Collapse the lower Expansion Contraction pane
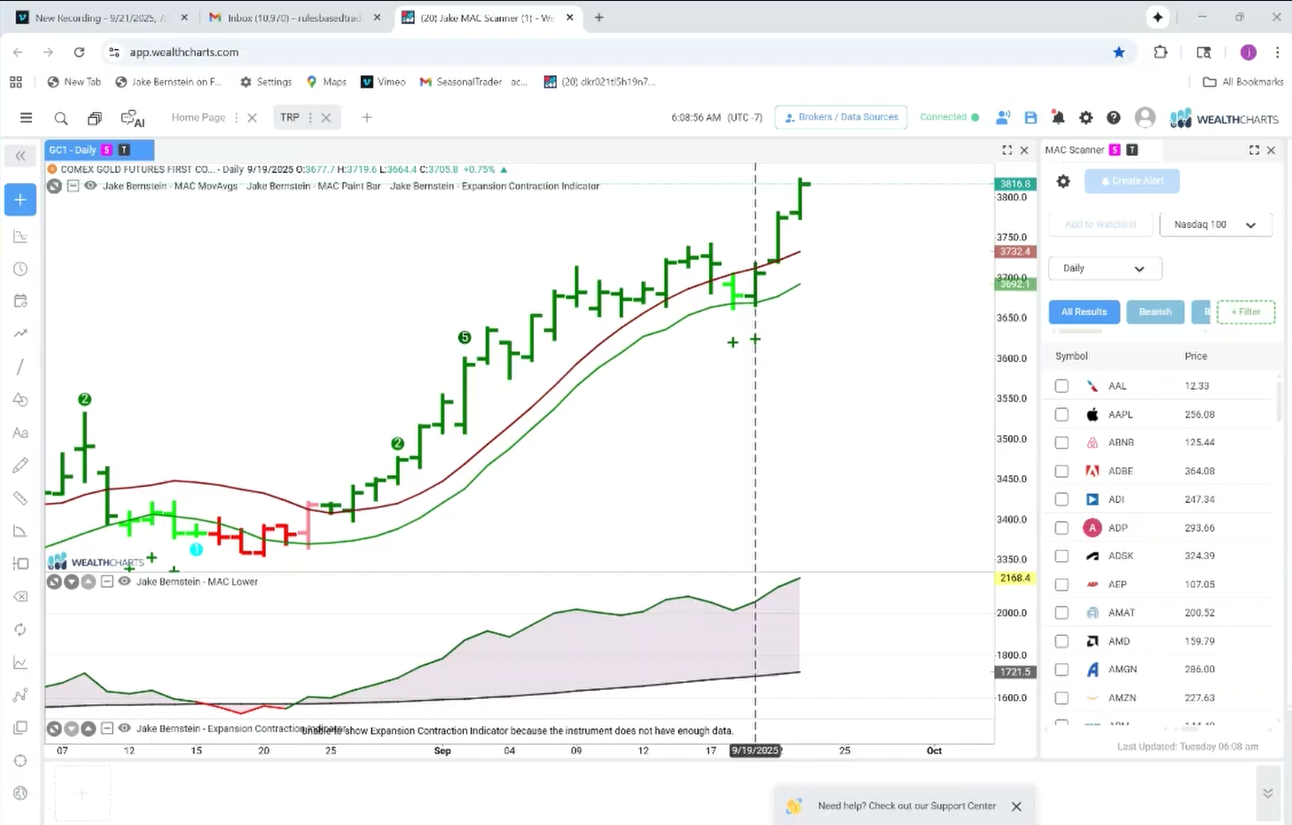The height and width of the screenshot is (825, 1292). (x=107, y=729)
